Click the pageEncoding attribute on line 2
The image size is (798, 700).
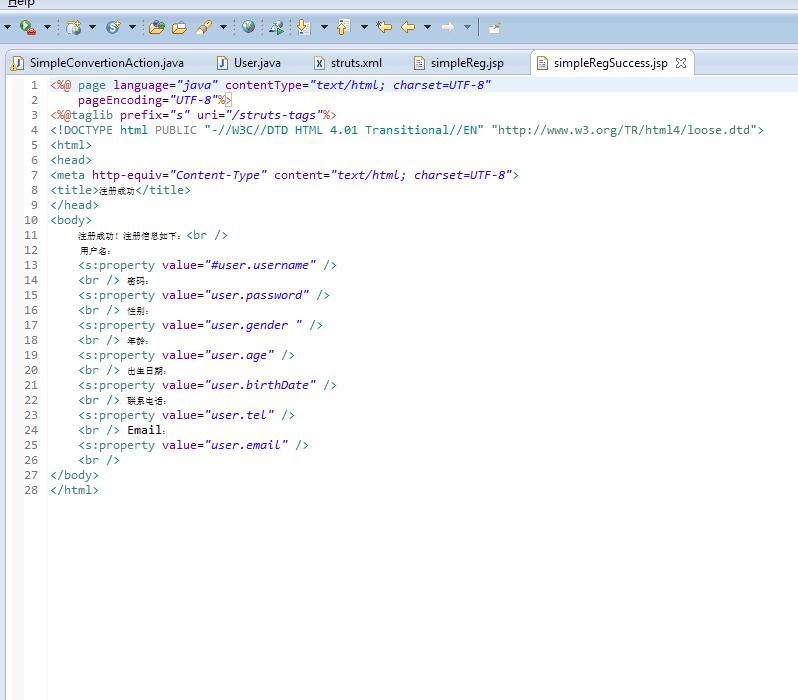pyautogui.click(x=120, y=100)
